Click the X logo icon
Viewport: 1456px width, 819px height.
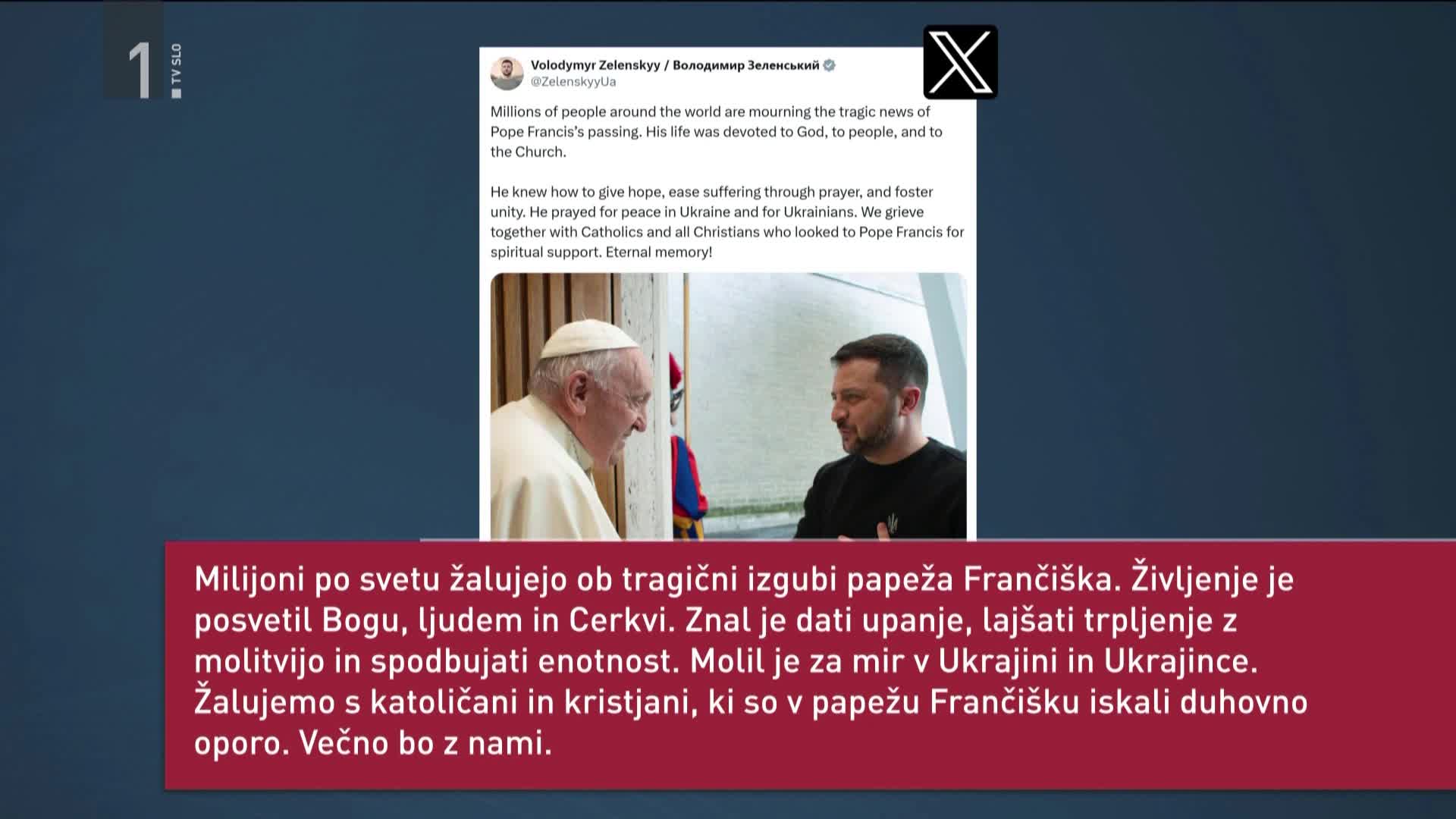pos(960,62)
